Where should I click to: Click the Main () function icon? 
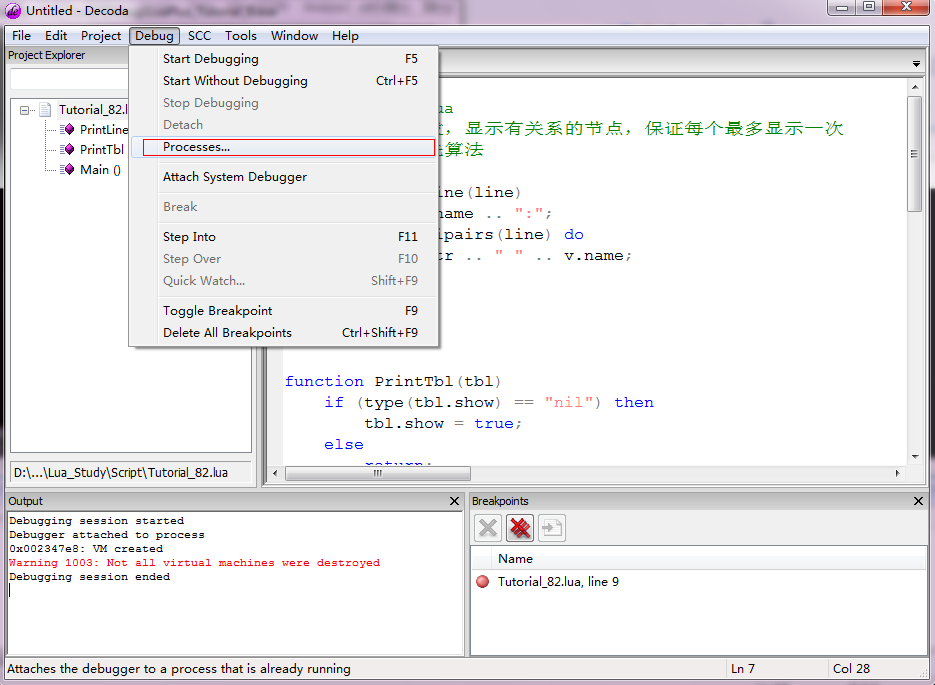(67, 169)
